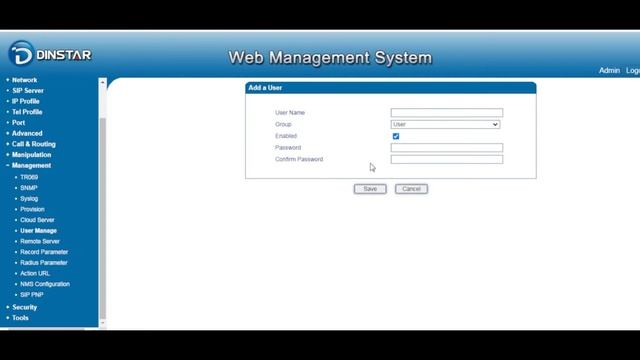Click the Password input field

447,147
